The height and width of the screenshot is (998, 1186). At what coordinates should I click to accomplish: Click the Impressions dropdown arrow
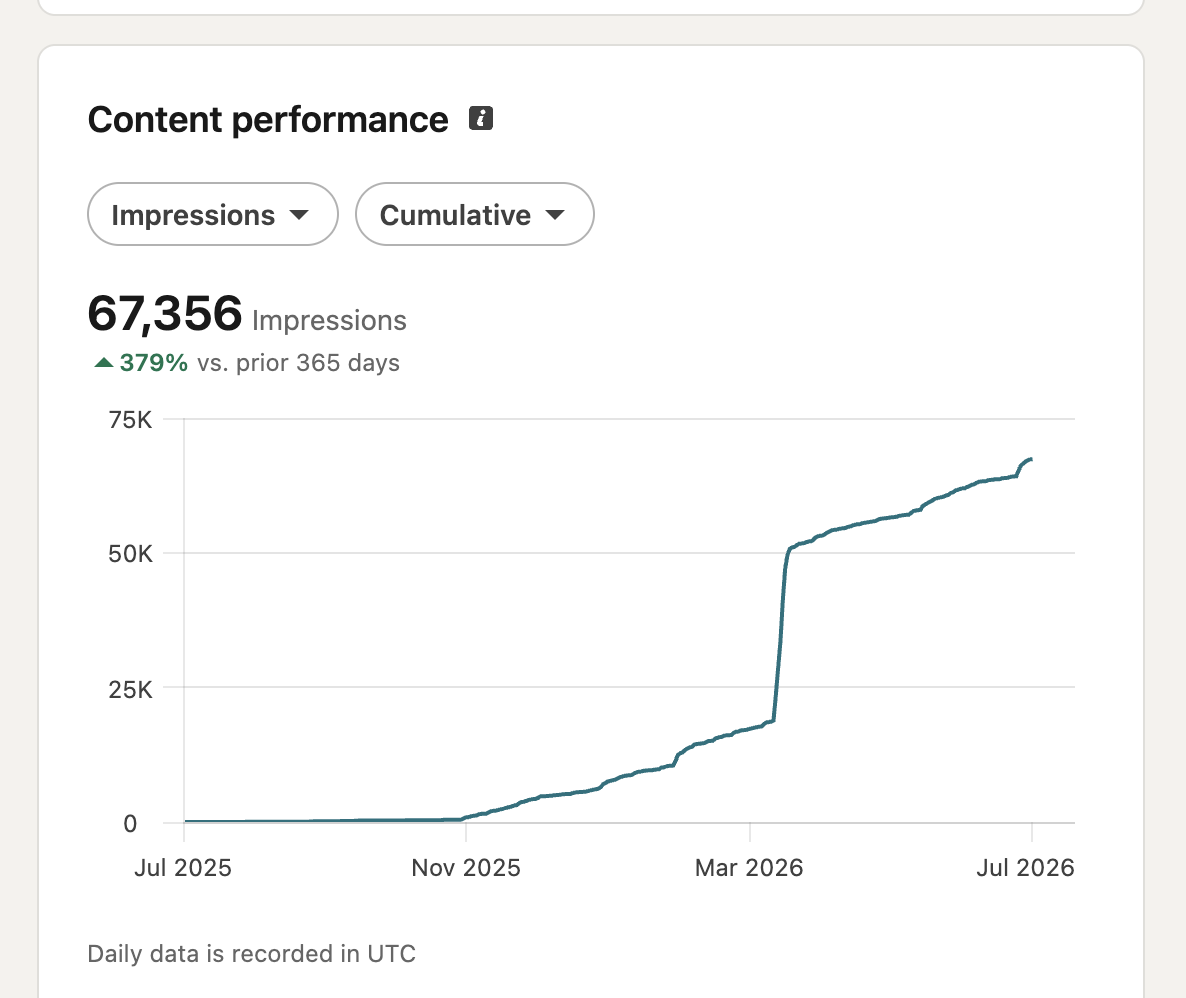click(300, 215)
